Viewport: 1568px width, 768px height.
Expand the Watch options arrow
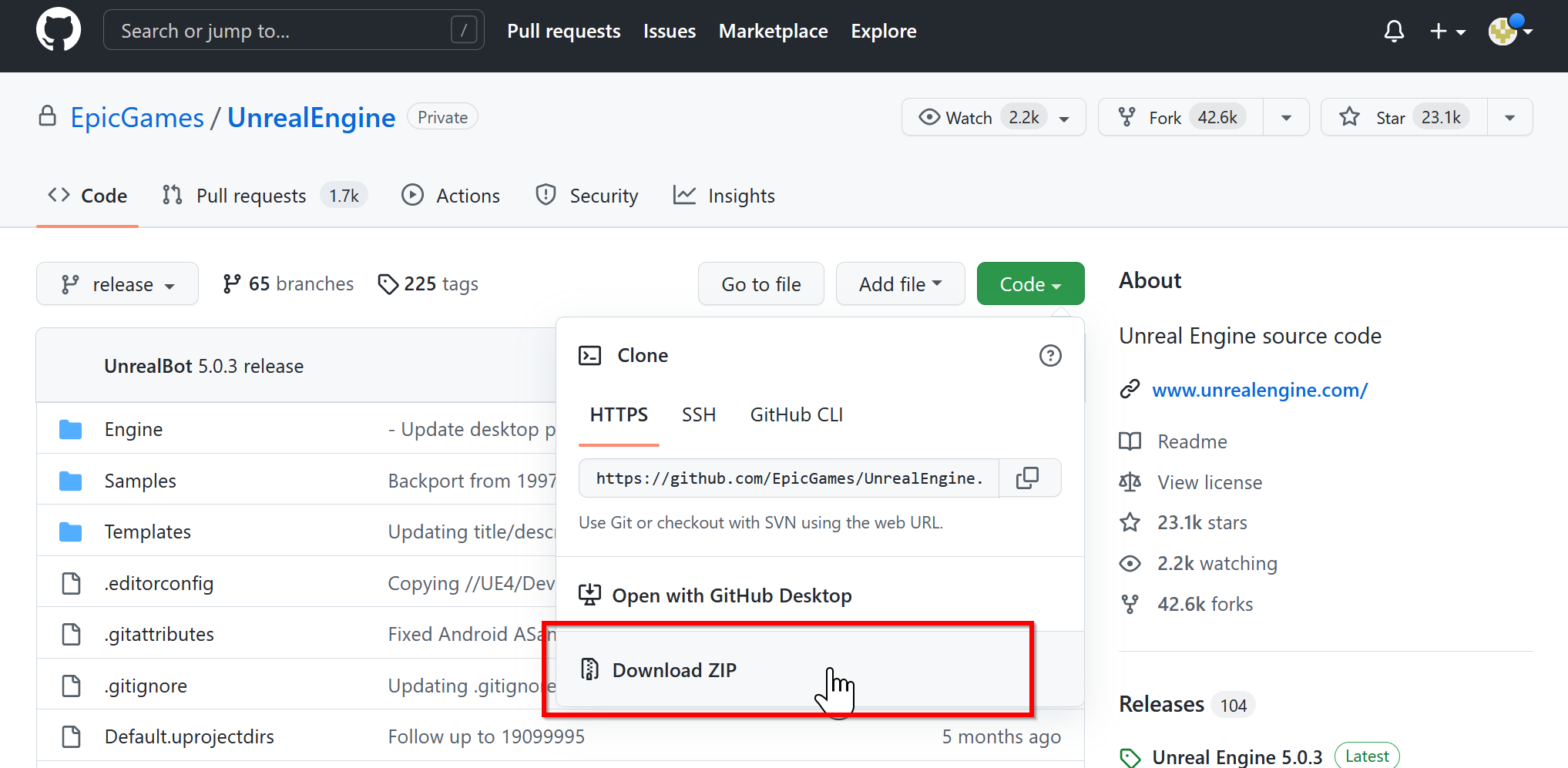[x=1065, y=118]
